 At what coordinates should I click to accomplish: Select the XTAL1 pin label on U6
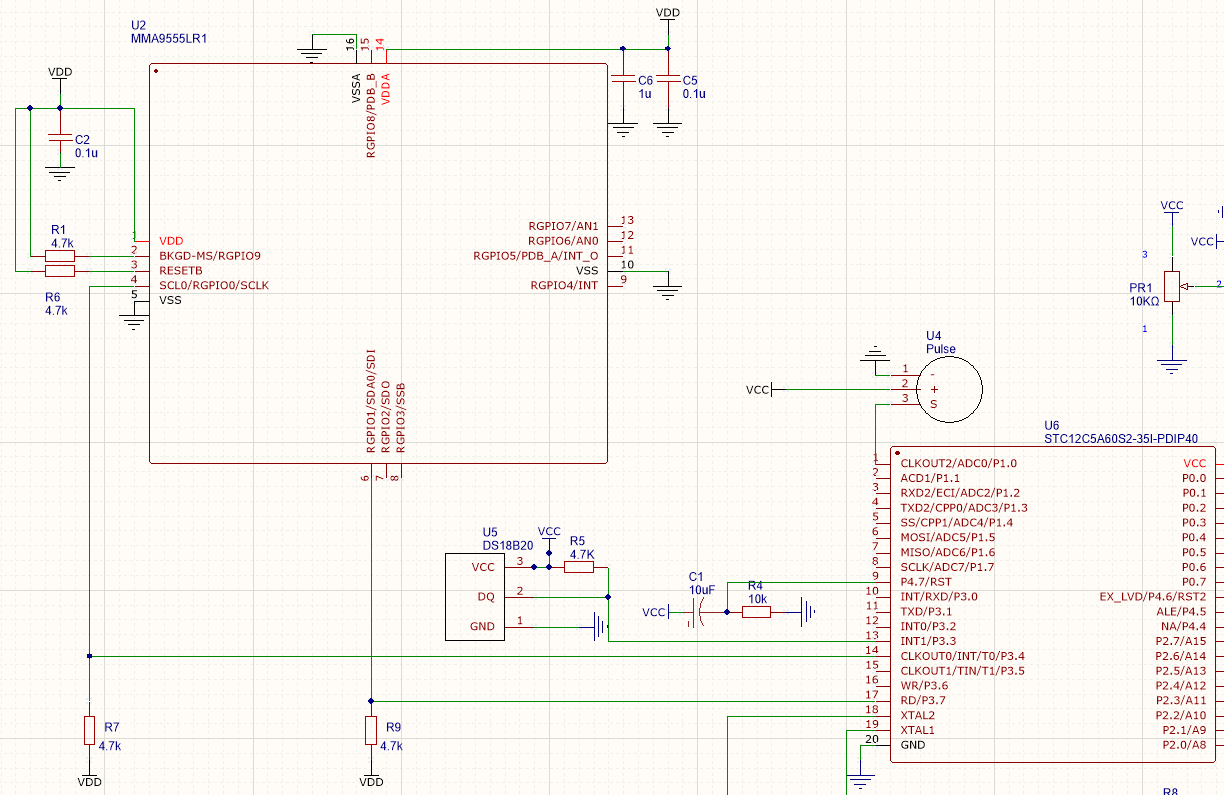point(918,730)
